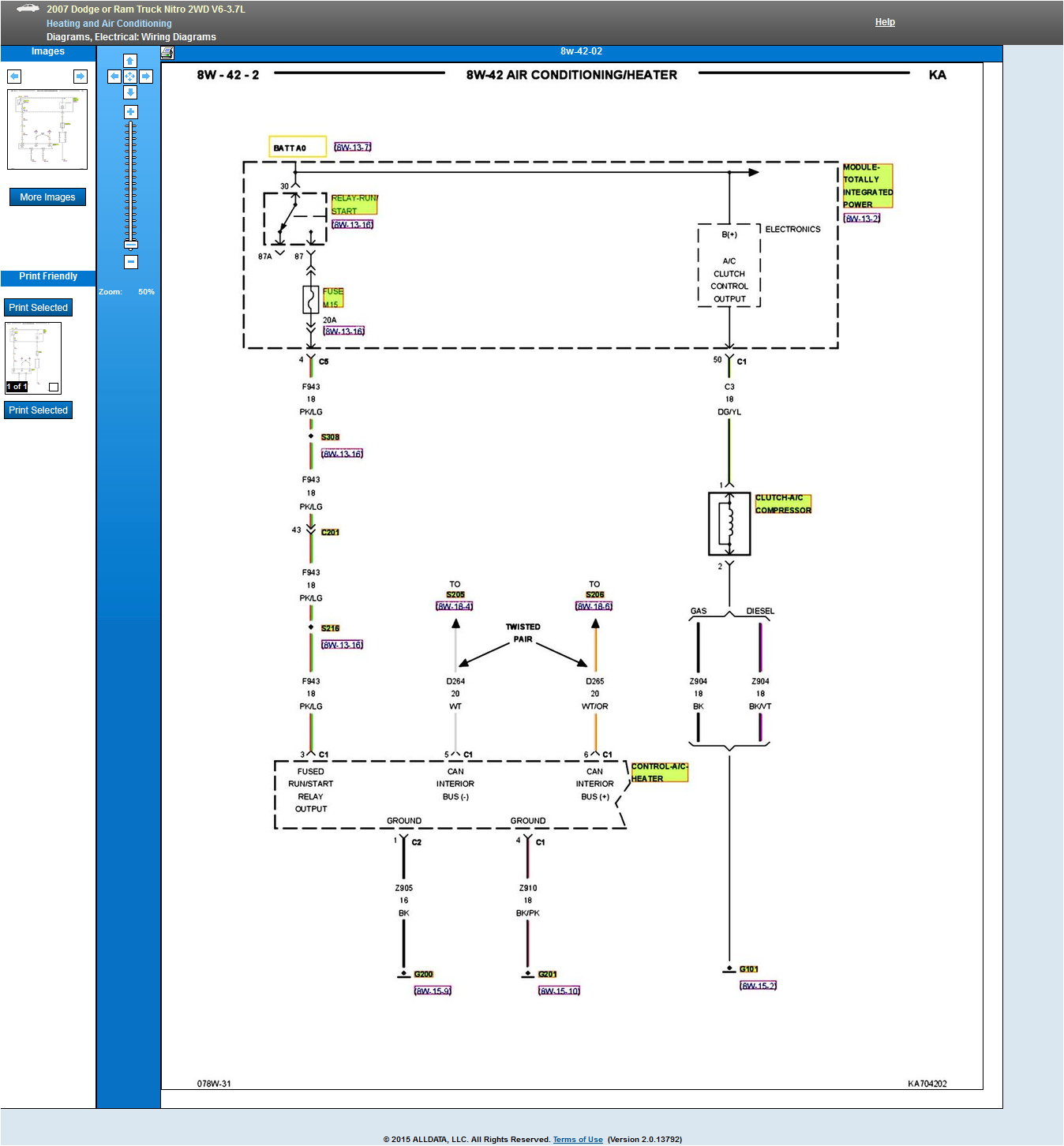Click the printer icon above the diagram
The height and width of the screenshot is (1146, 1064).
pos(167,53)
